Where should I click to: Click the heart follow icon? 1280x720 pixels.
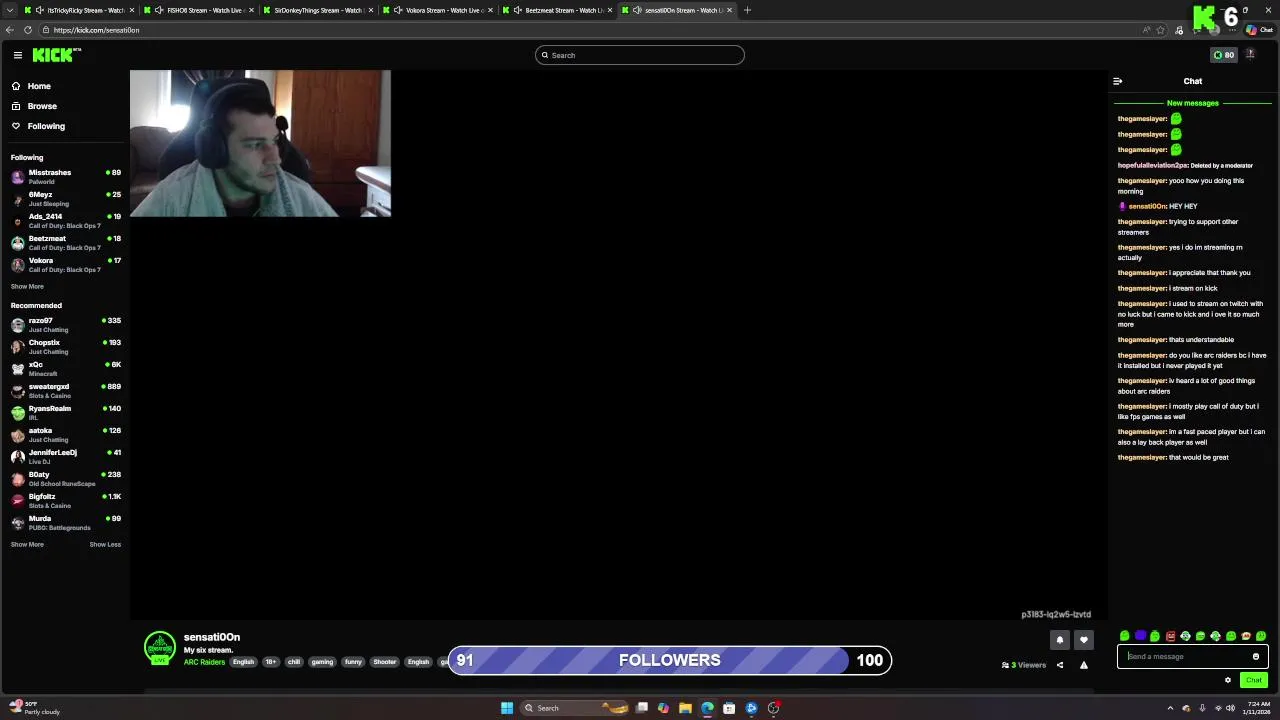1084,640
